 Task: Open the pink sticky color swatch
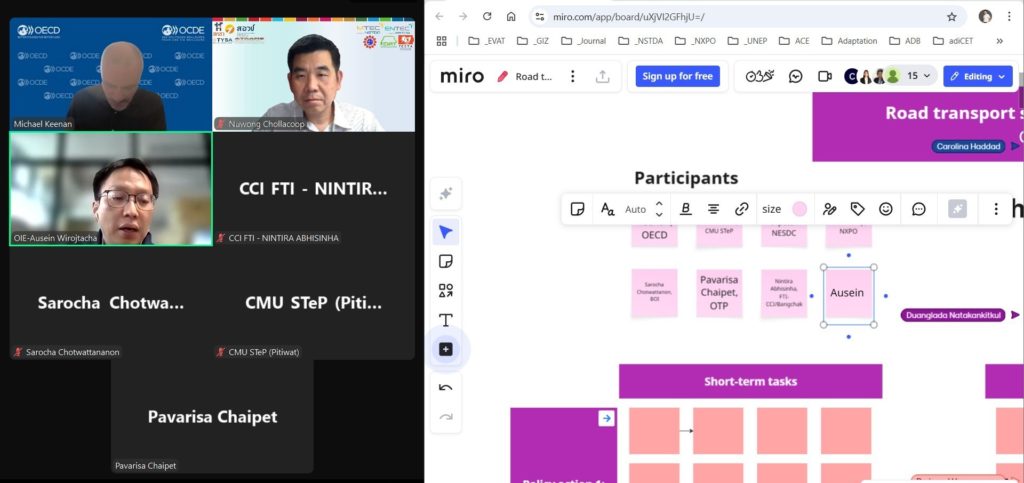click(x=799, y=209)
